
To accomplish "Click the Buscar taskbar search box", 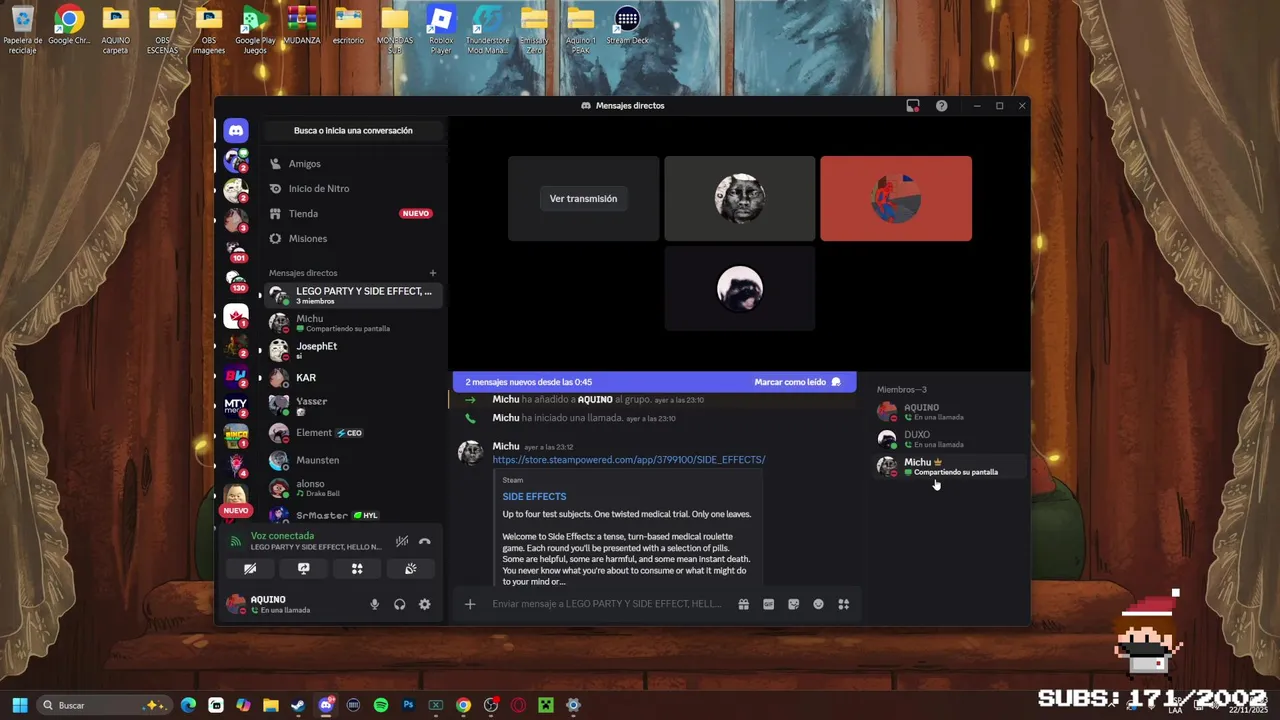I will coord(104,705).
